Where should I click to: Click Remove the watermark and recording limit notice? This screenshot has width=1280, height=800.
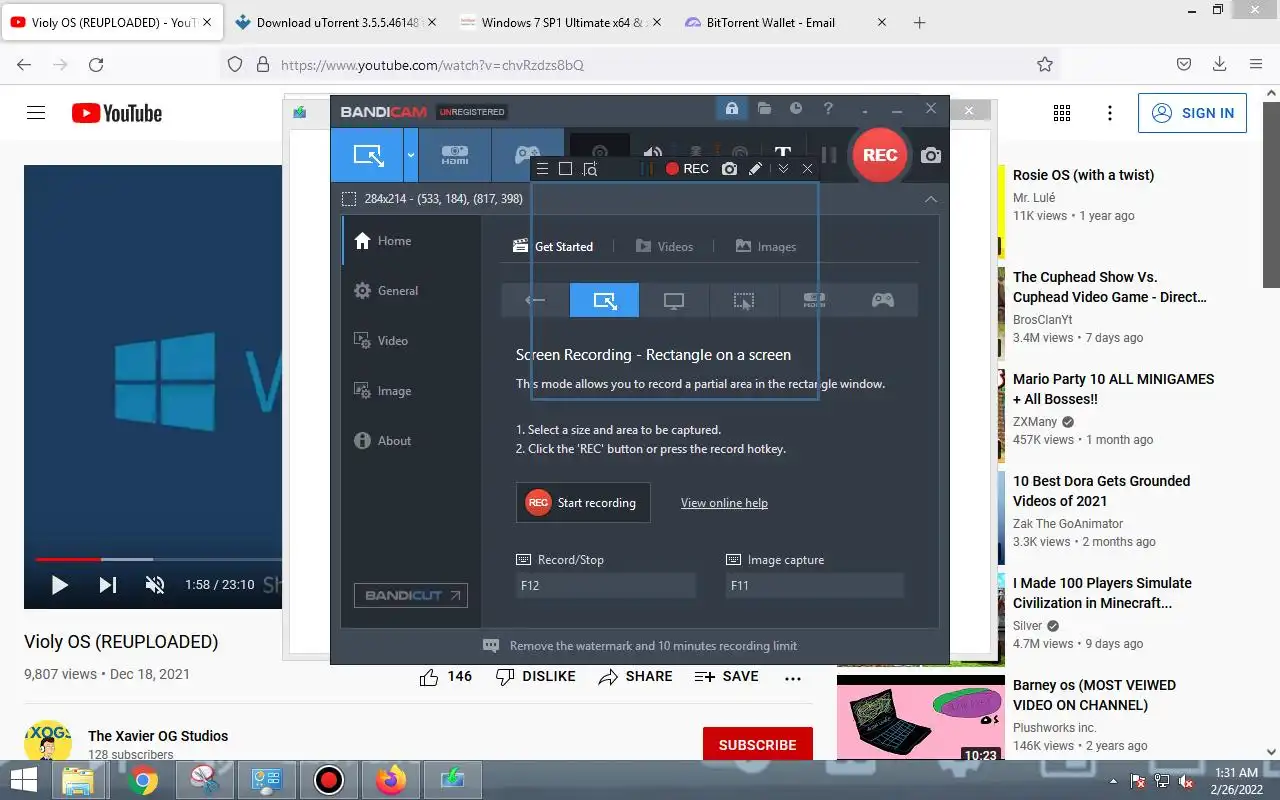[x=640, y=646]
